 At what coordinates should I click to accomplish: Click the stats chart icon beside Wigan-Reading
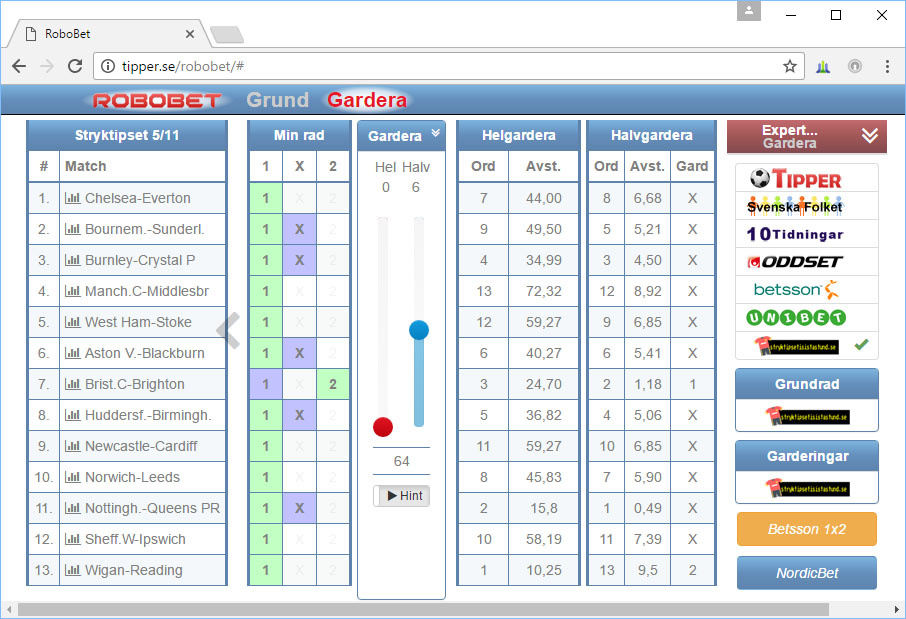(x=72, y=570)
